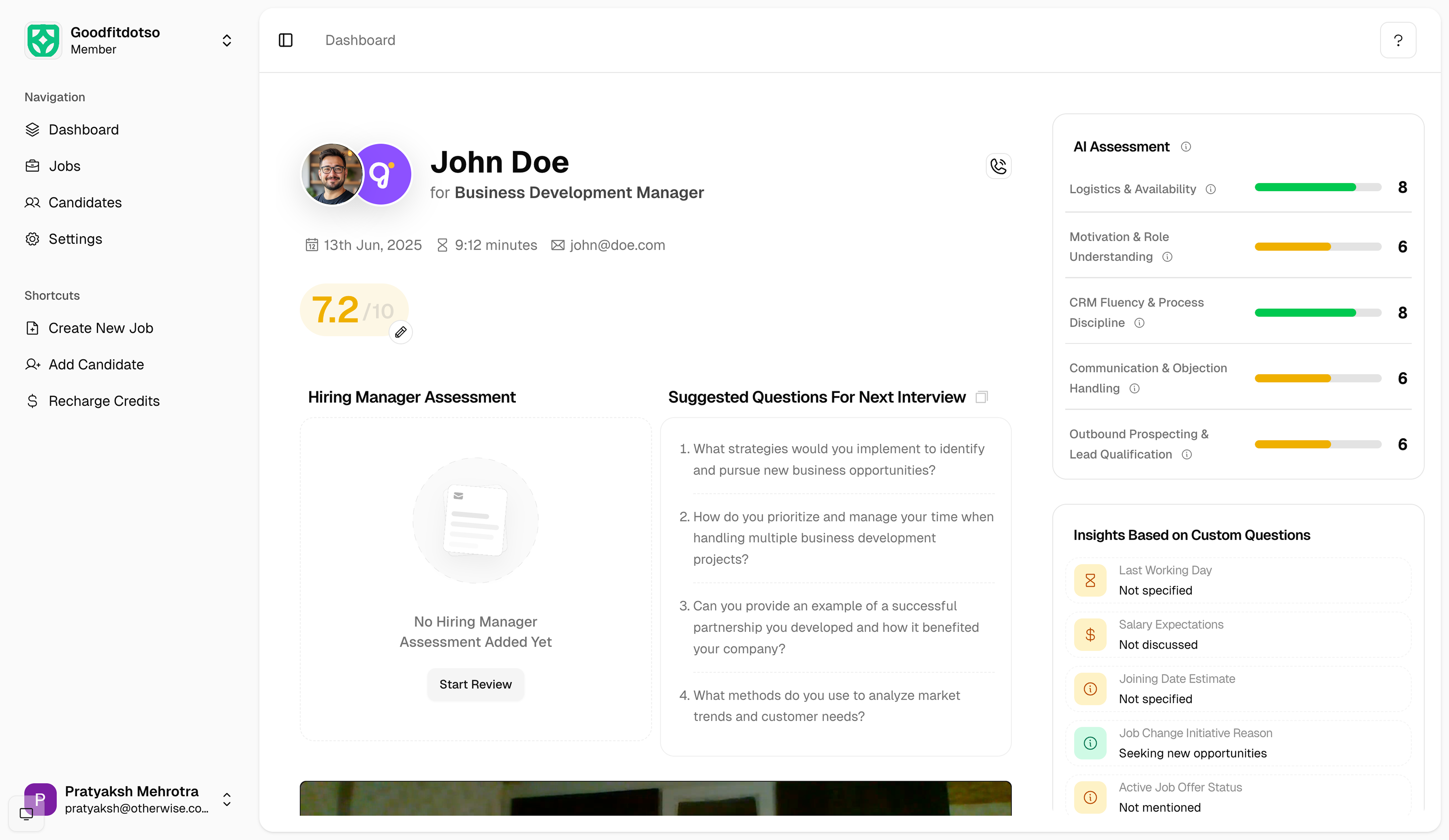1449x840 pixels.
Task: Click the Last Working Day hourglass icon
Action: coord(1090,580)
